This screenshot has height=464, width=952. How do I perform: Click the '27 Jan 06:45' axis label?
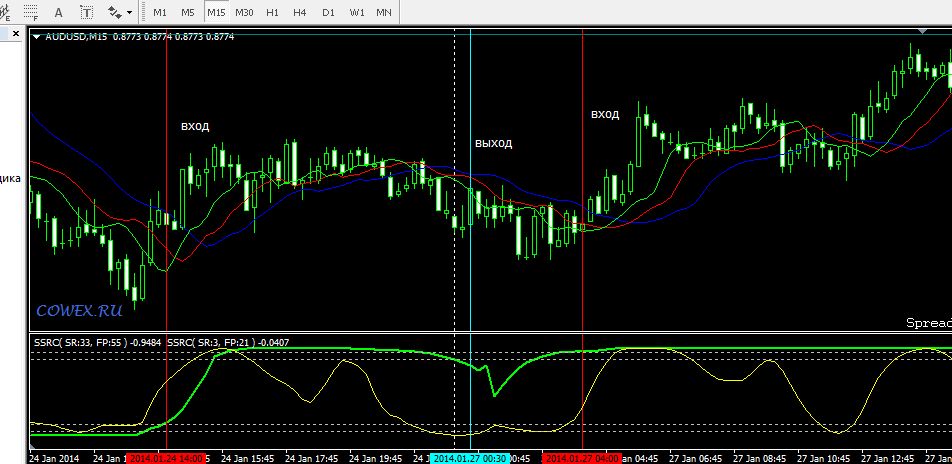(696, 459)
